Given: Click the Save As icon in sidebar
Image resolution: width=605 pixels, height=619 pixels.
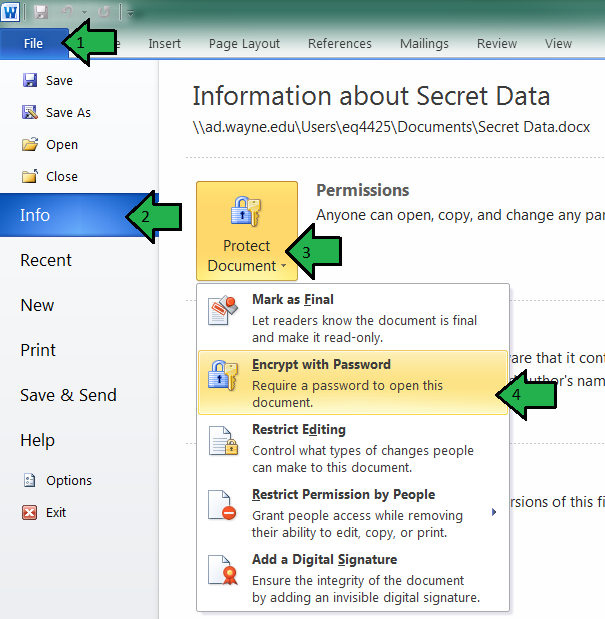Looking at the screenshot, I should [30, 112].
